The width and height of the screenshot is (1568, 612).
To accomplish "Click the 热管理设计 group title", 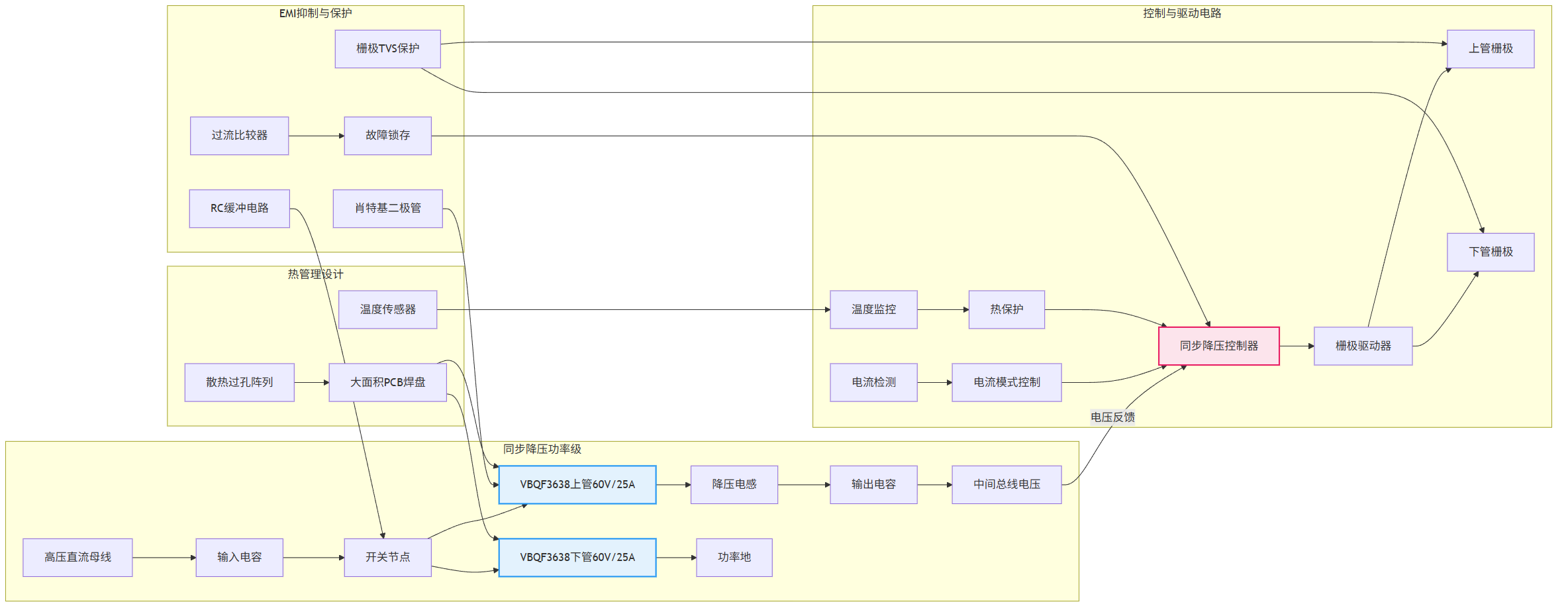I will click(315, 274).
